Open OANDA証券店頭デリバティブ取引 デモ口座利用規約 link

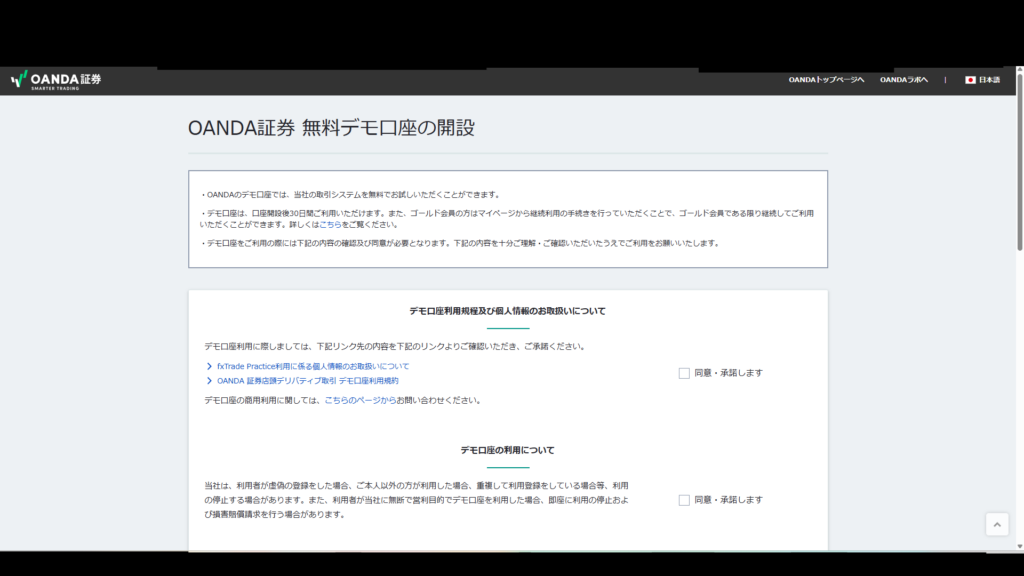pos(308,381)
